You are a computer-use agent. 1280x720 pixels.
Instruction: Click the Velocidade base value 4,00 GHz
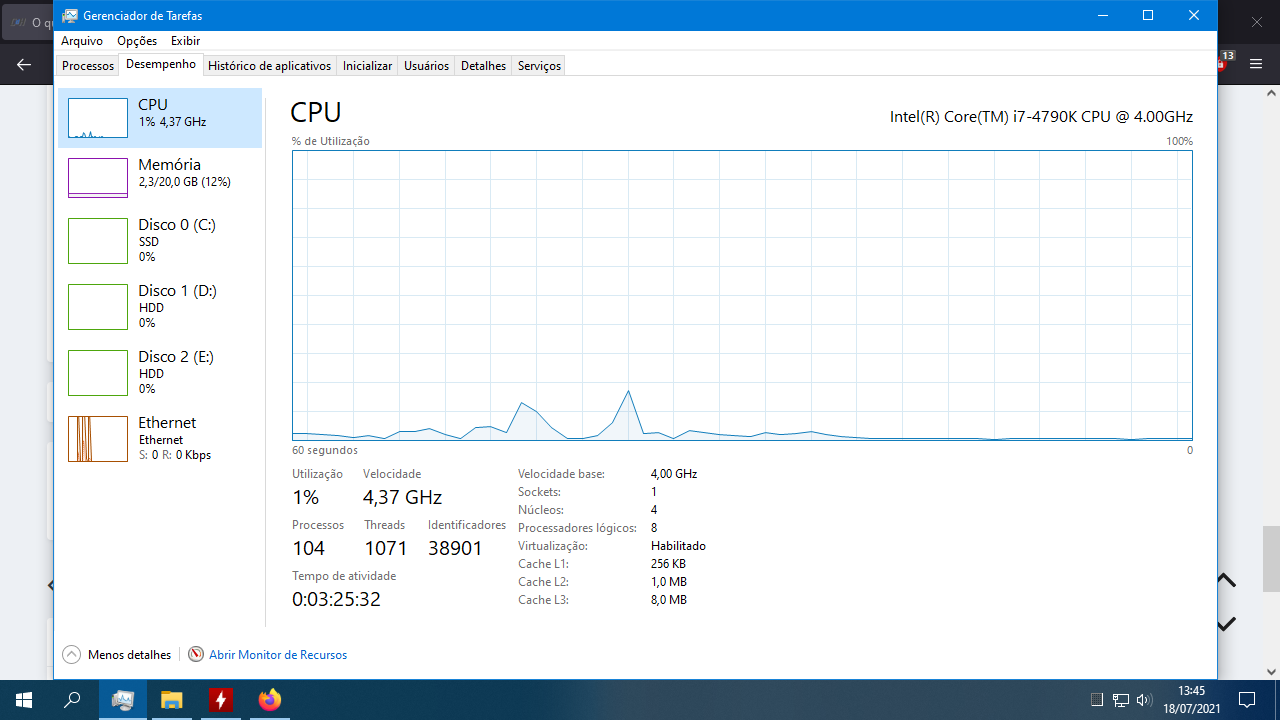674,474
